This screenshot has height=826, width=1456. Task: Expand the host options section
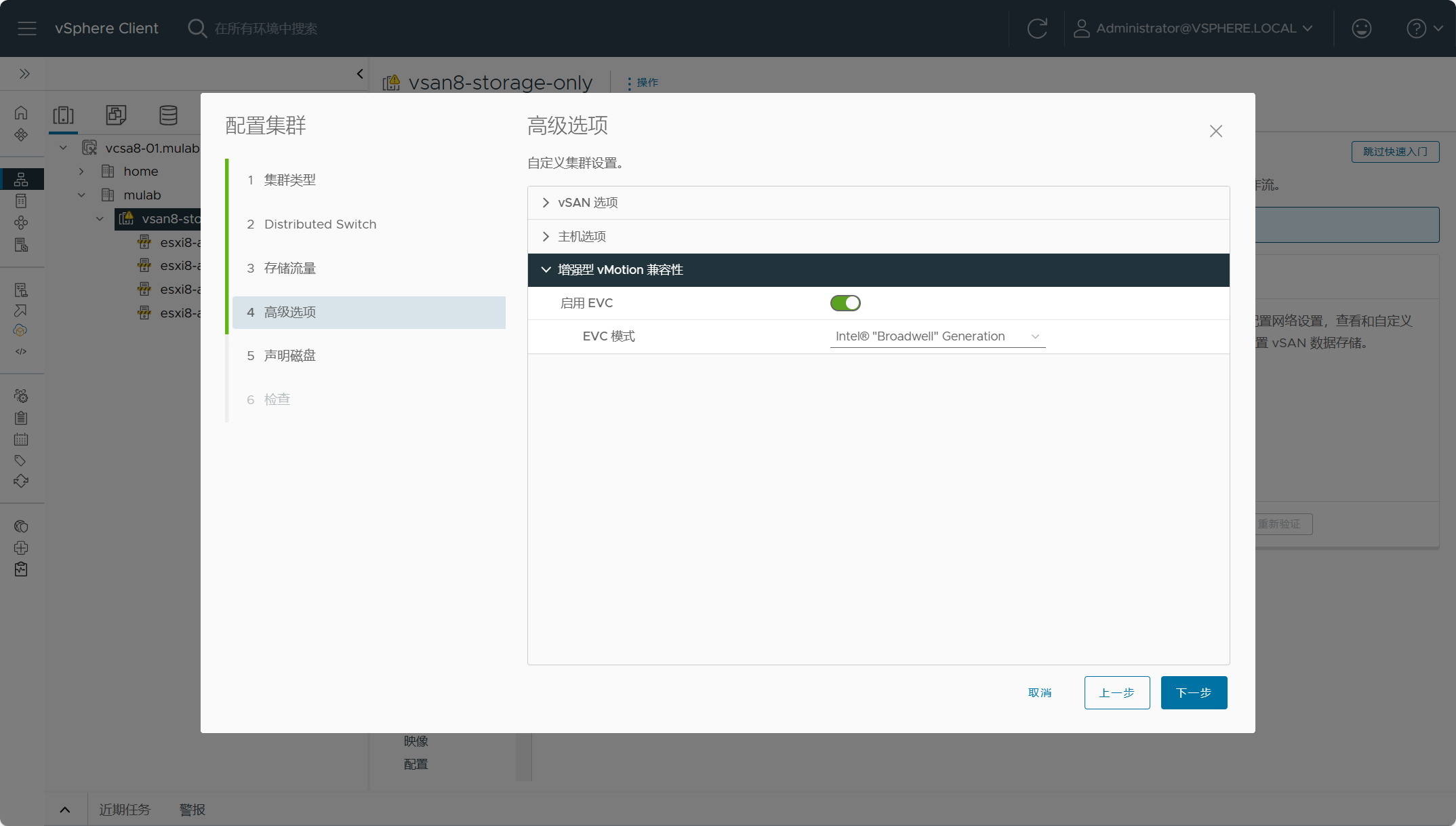[x=878, y=237]
